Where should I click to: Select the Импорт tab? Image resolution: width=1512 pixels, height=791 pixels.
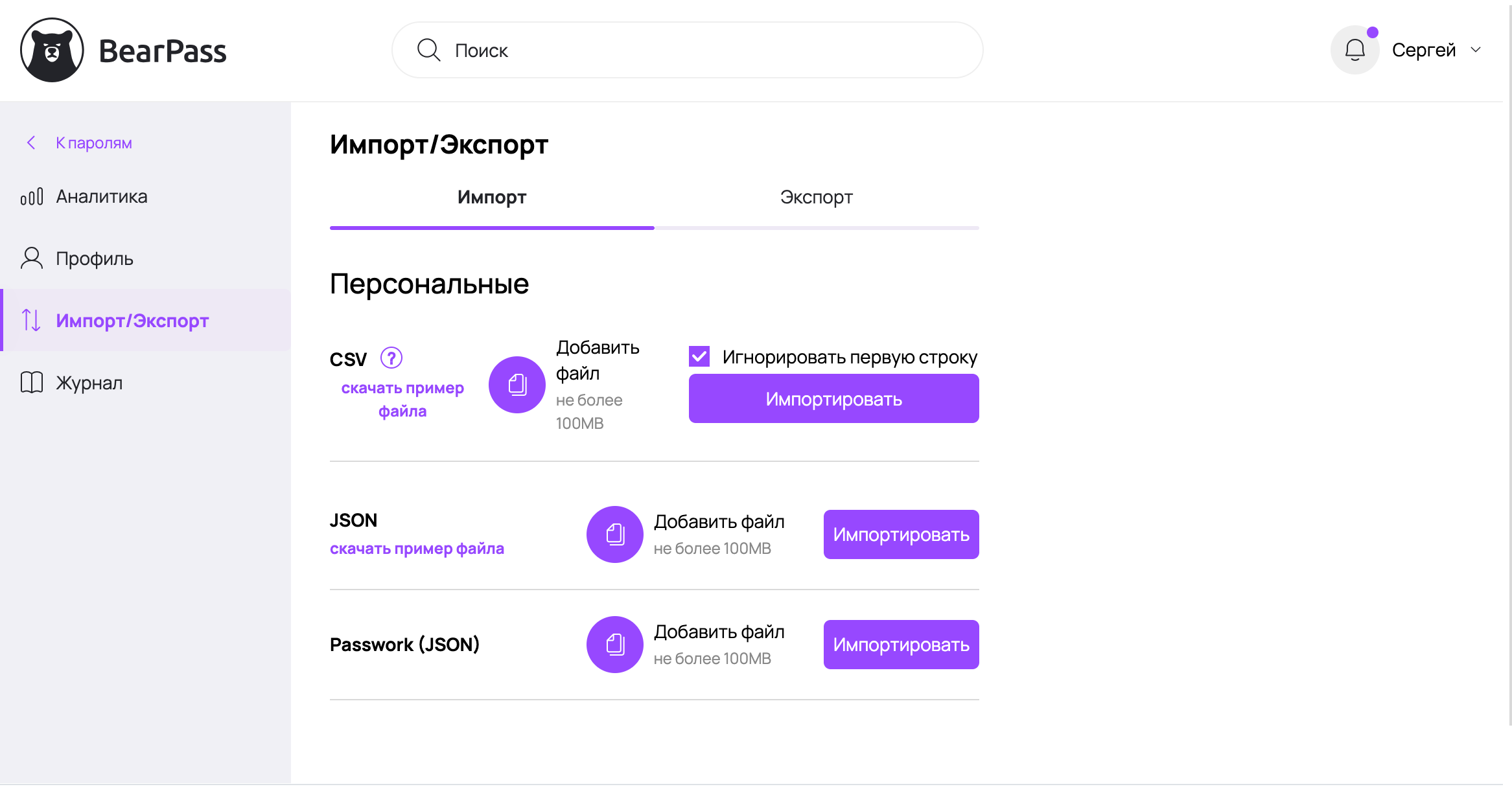[x=491, y=197]
